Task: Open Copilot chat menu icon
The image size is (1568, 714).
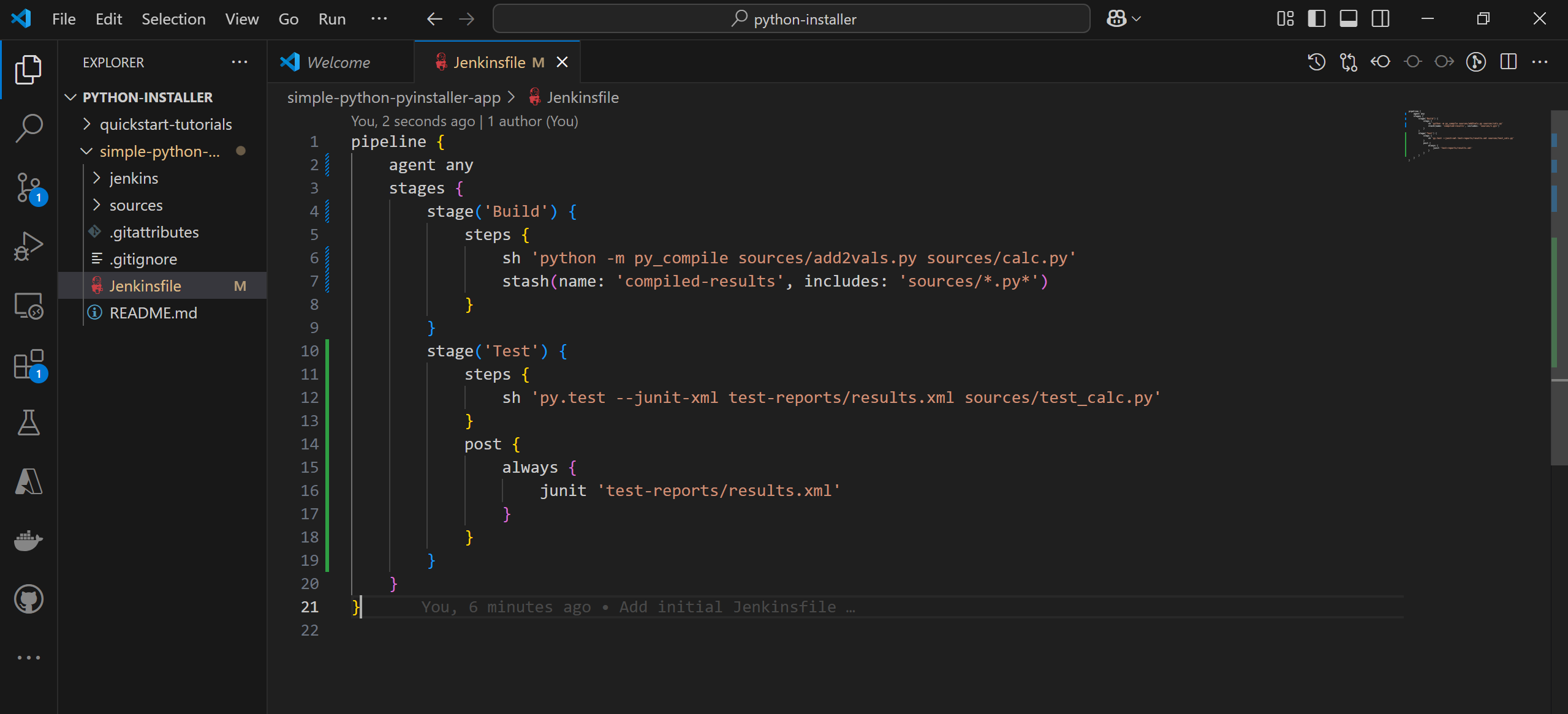Action: click(1116, 19)
